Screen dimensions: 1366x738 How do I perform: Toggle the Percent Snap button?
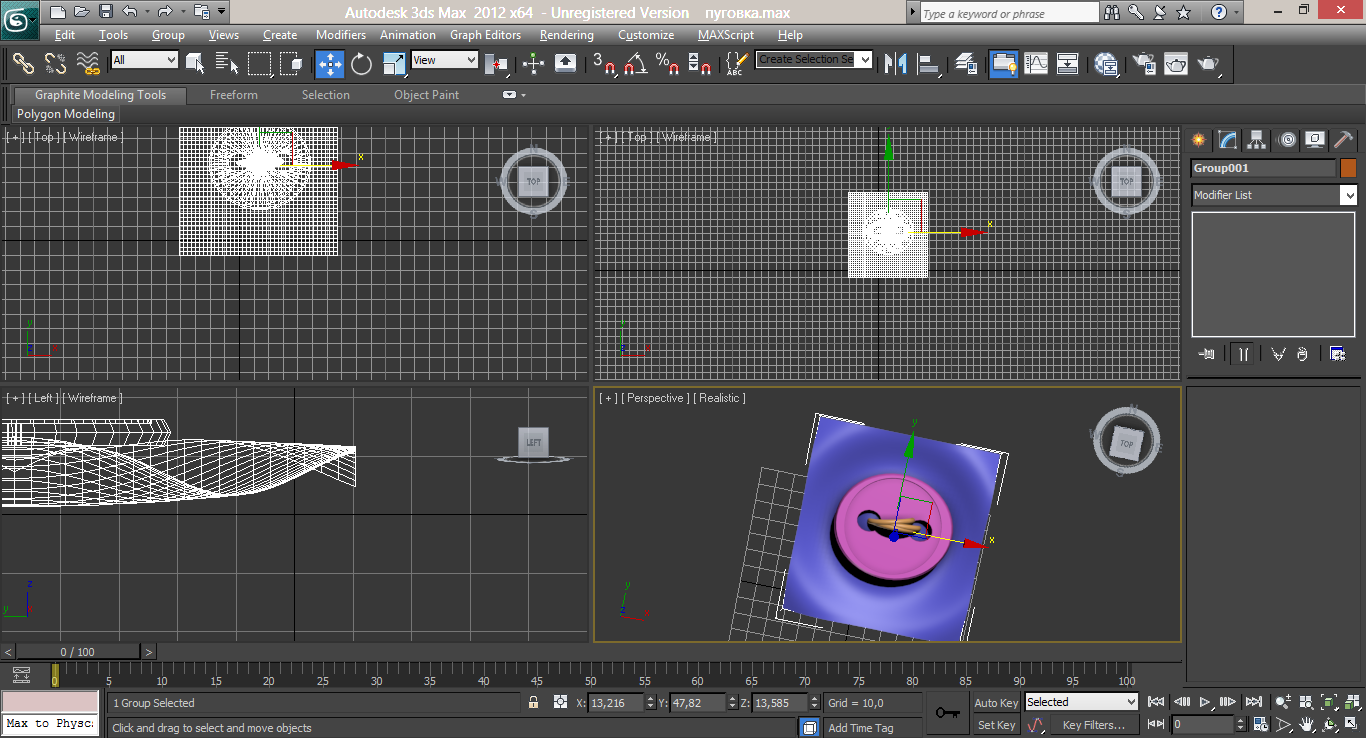pos(668,64)
